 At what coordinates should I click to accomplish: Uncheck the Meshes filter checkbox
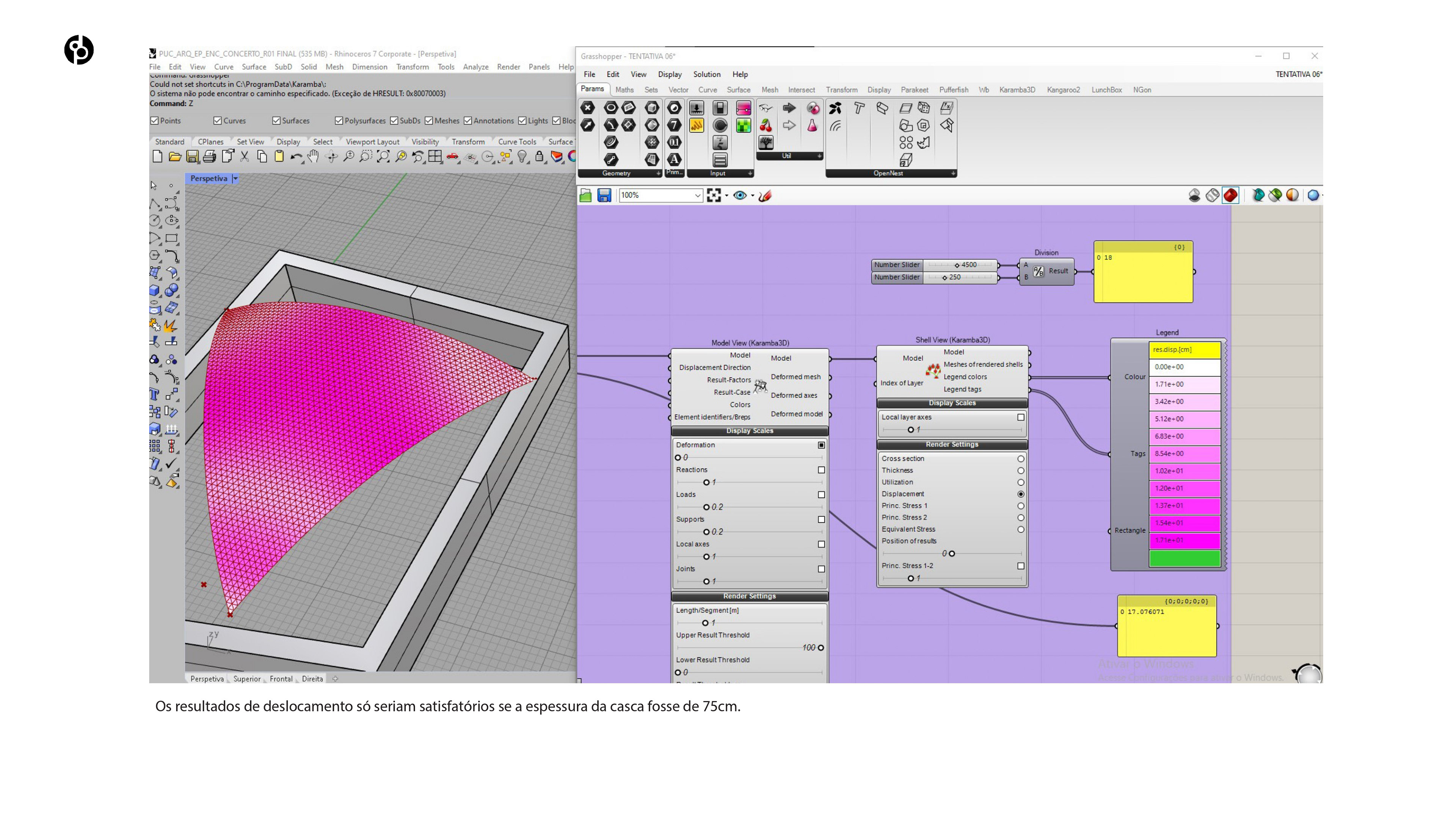[x=429, y=121]
